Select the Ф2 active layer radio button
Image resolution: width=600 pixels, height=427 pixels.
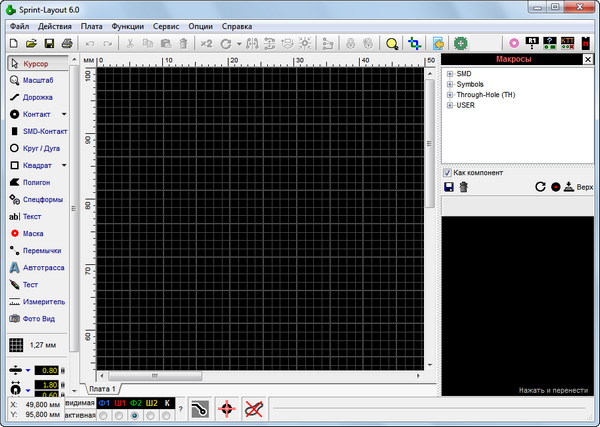(x=135, y=415)
